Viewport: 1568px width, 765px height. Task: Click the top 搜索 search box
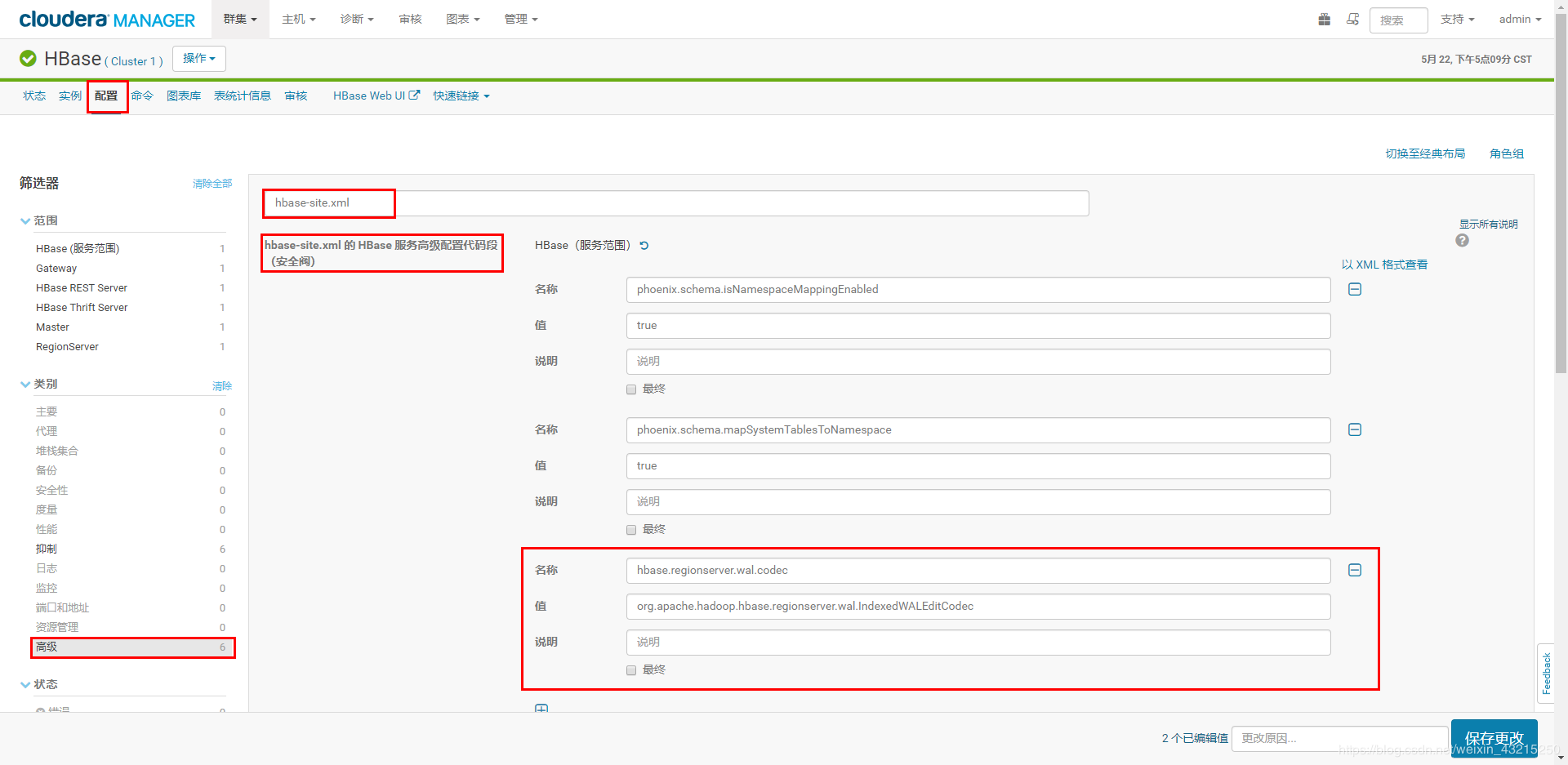click(x=1398, y=20)
